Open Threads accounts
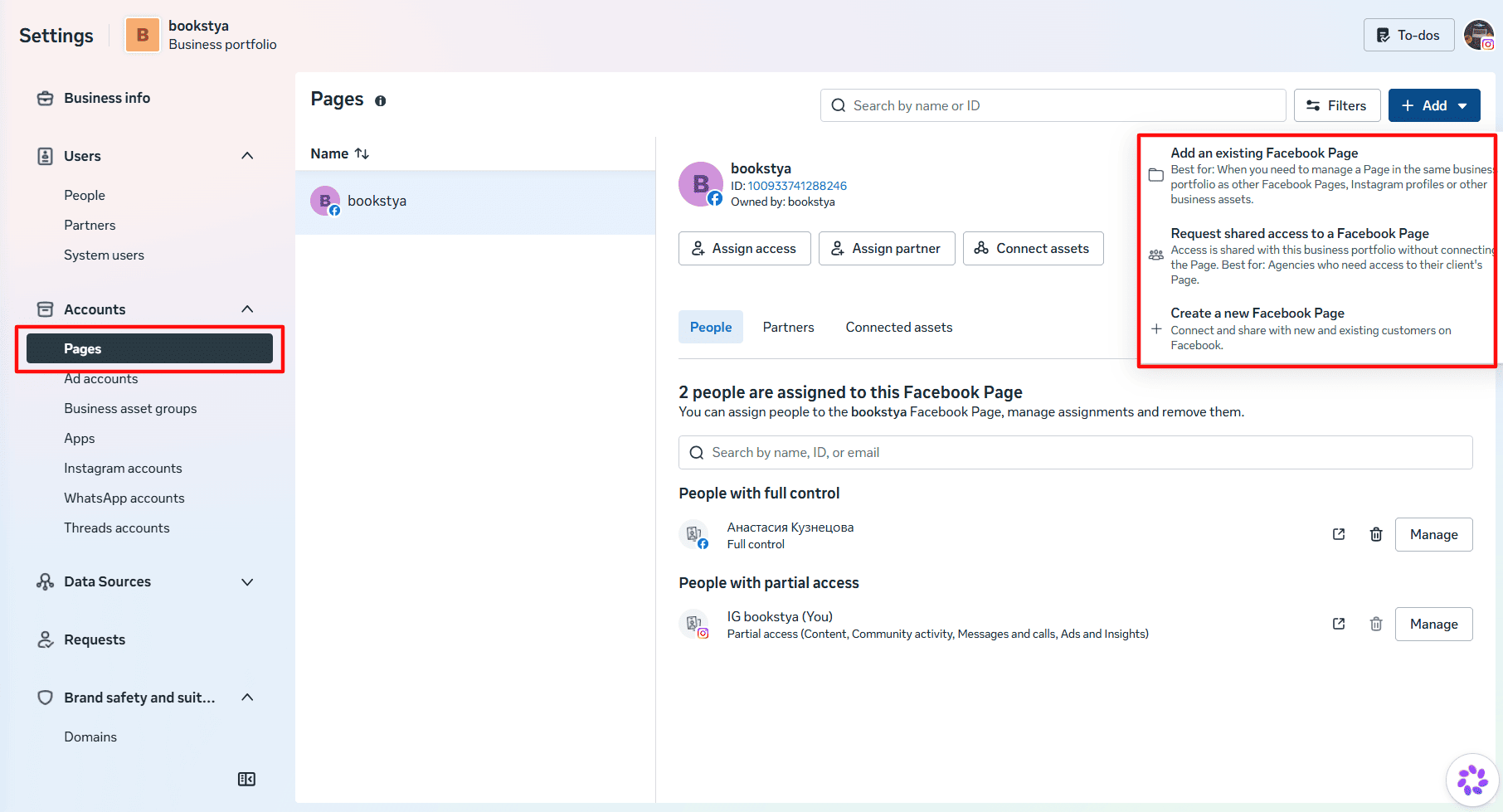 [117, 528]
